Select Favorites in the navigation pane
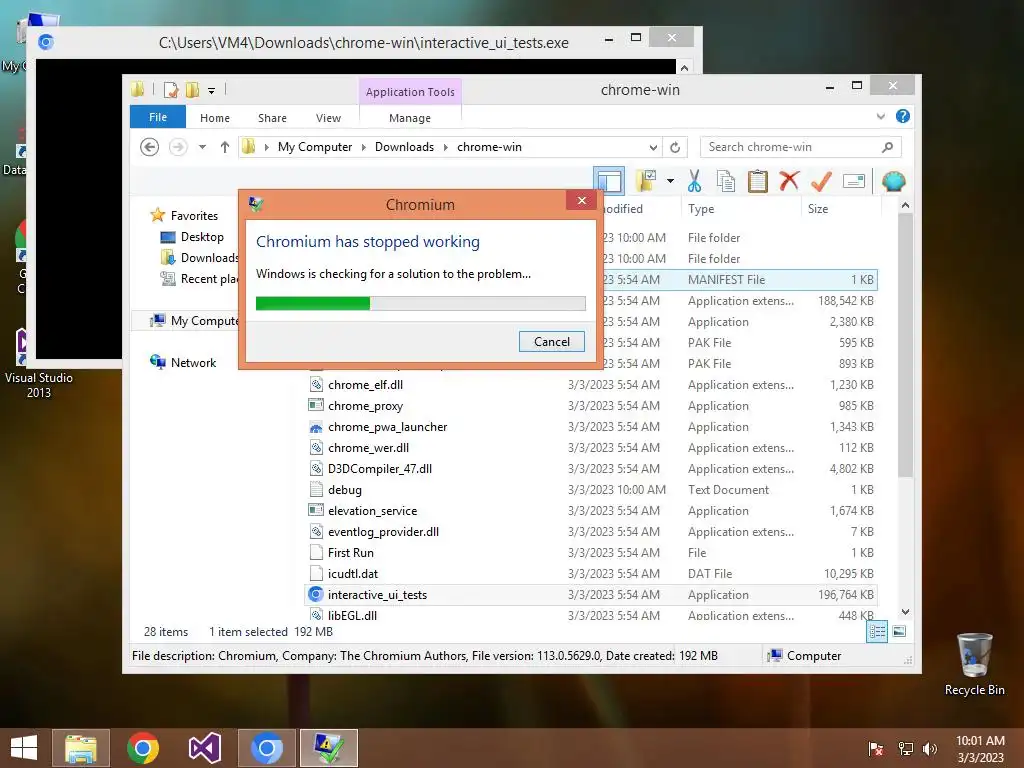1024x768 pixels. click(194, 216)
